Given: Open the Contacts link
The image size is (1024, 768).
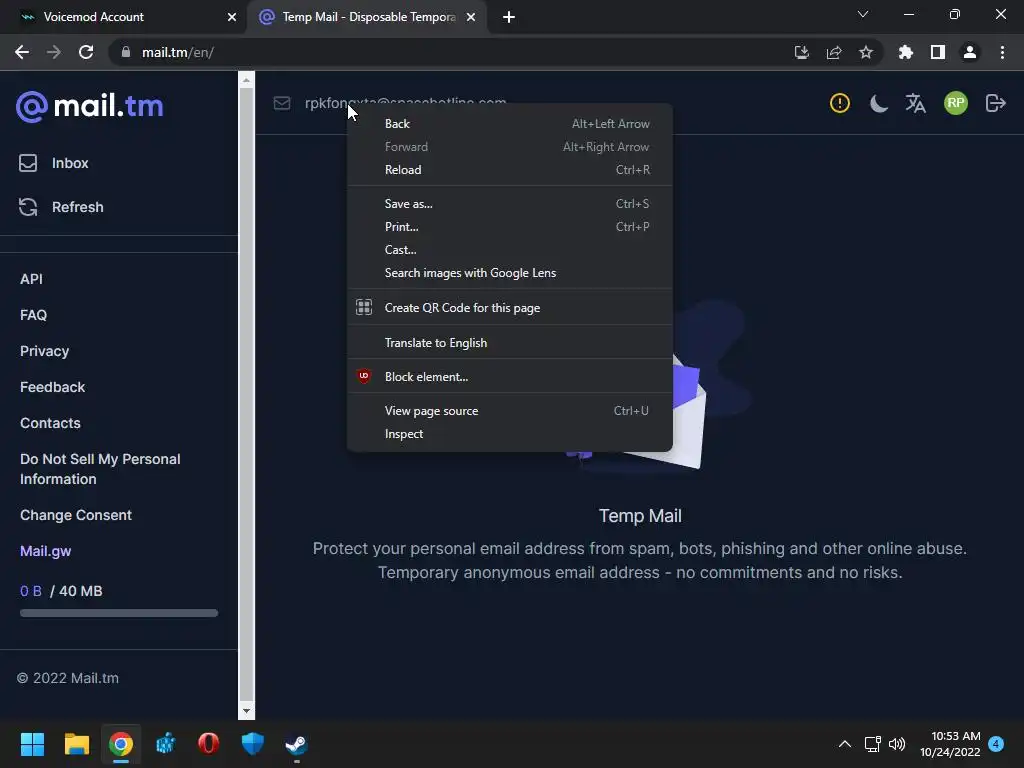Looking at the screenshot, I should pos(50,423).
